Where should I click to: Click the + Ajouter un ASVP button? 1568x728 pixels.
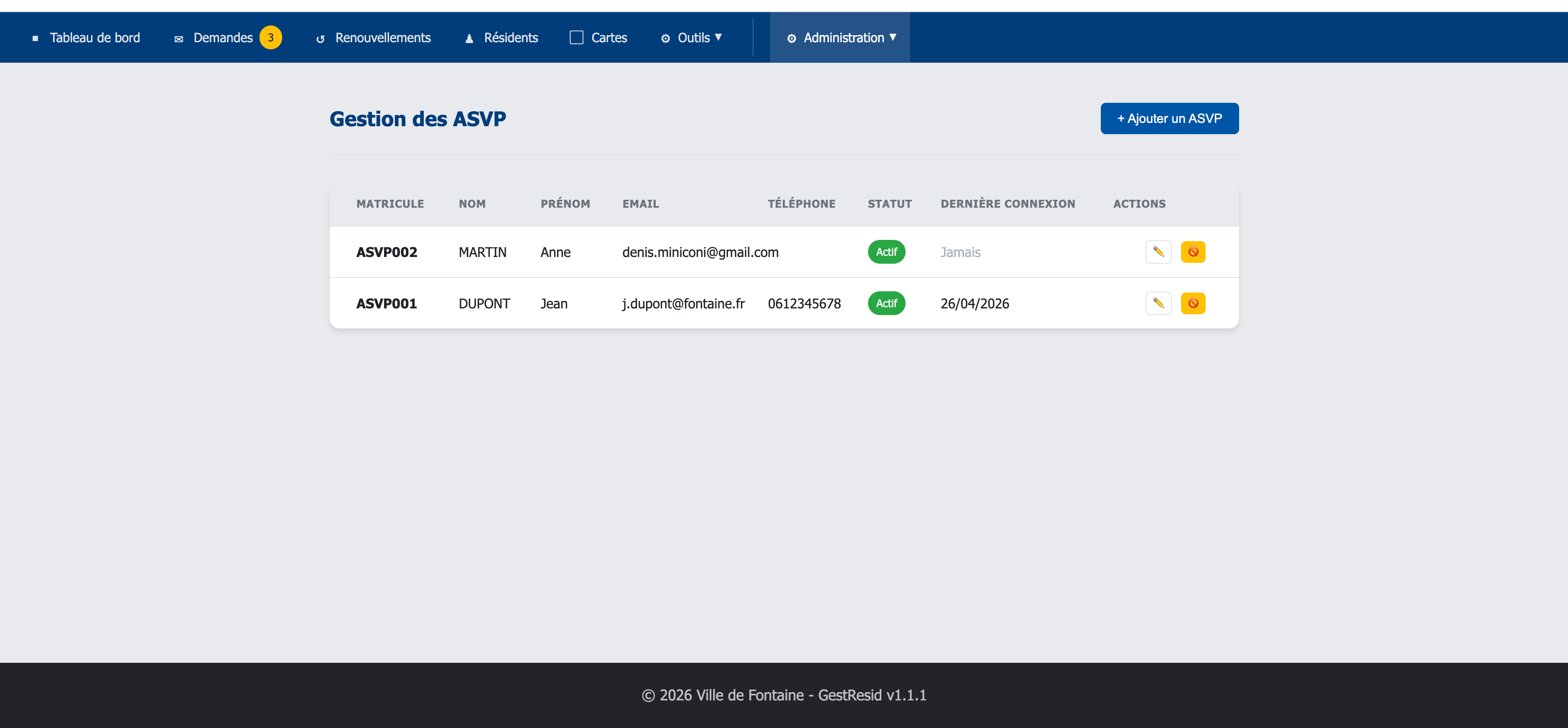(x=1169, y=118)
